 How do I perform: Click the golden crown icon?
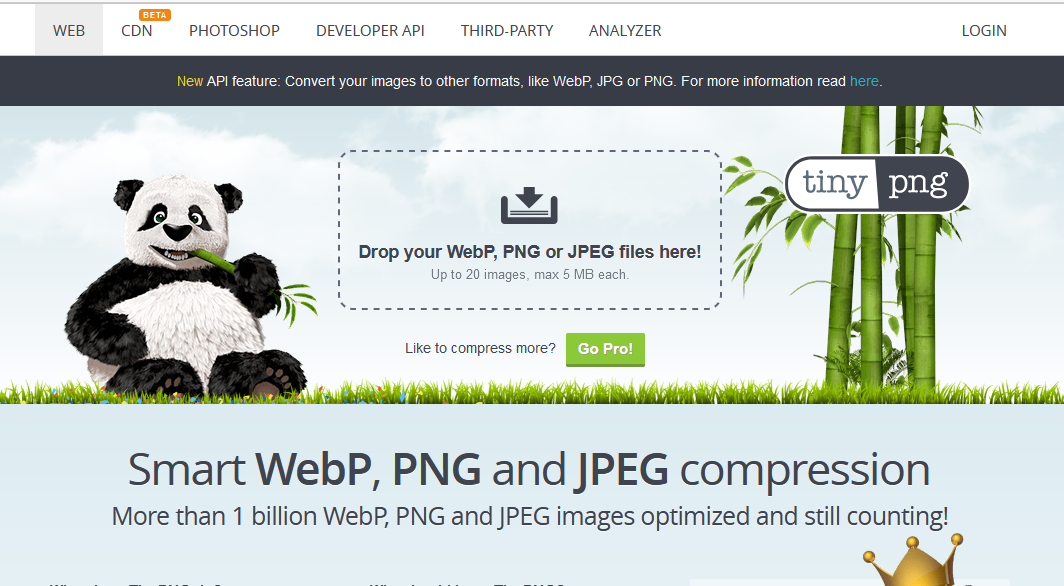[x=914, y=560]
